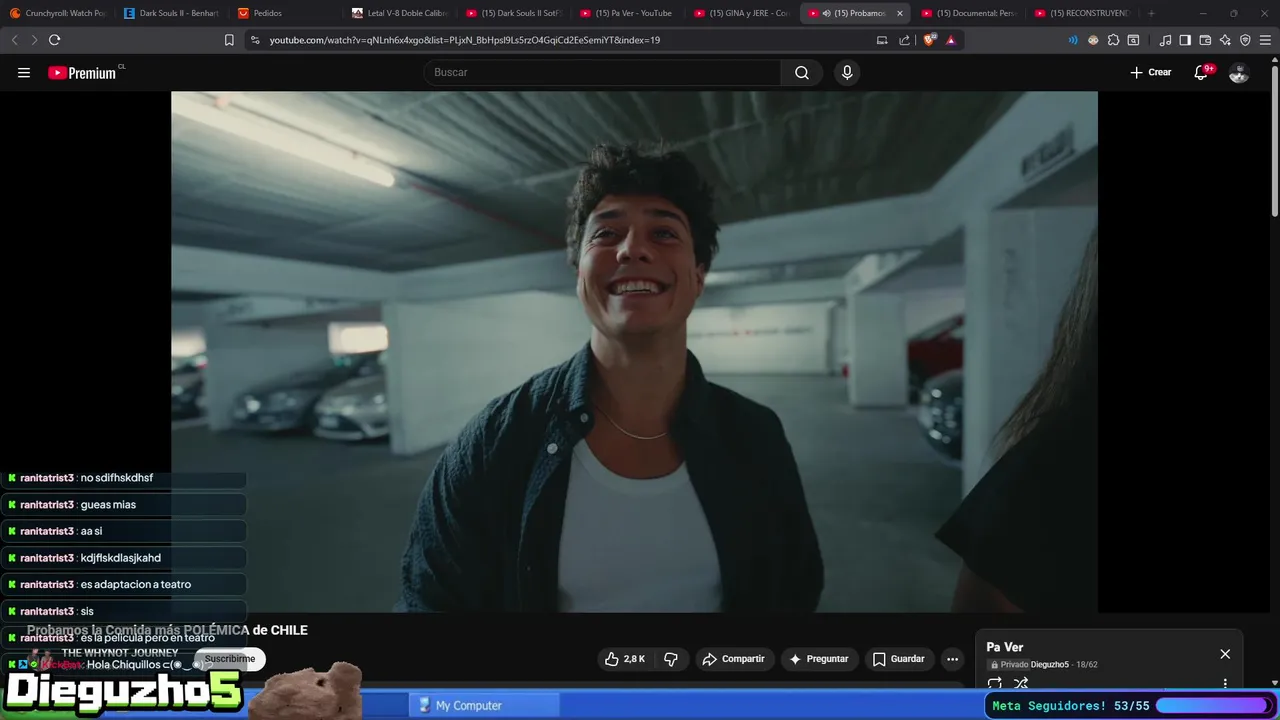Close the active Probamos tab
The height and width of the screenshot is (720, 1280).
click(899, 13)
